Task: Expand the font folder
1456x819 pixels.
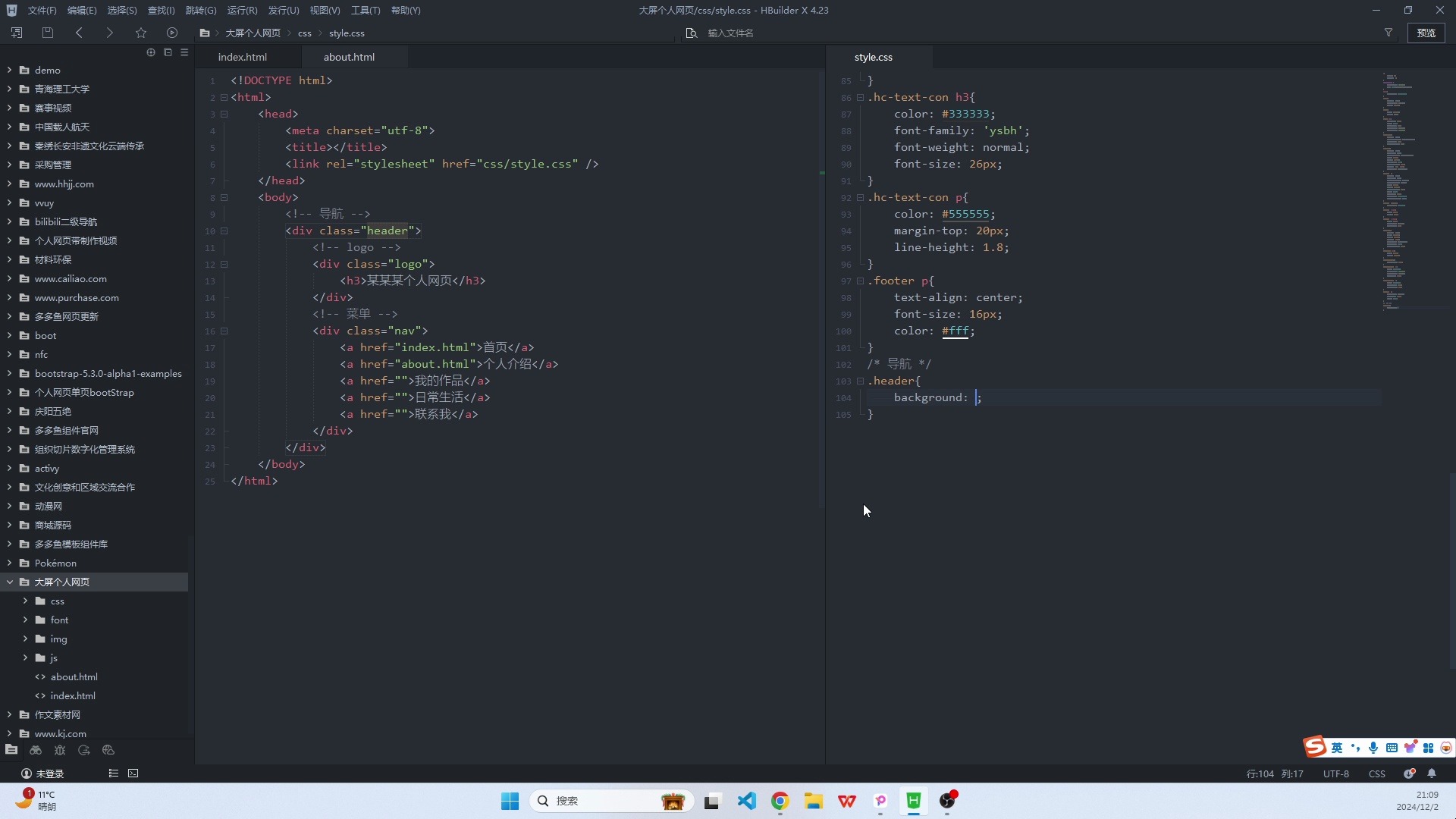Action: tap(24, 620)
